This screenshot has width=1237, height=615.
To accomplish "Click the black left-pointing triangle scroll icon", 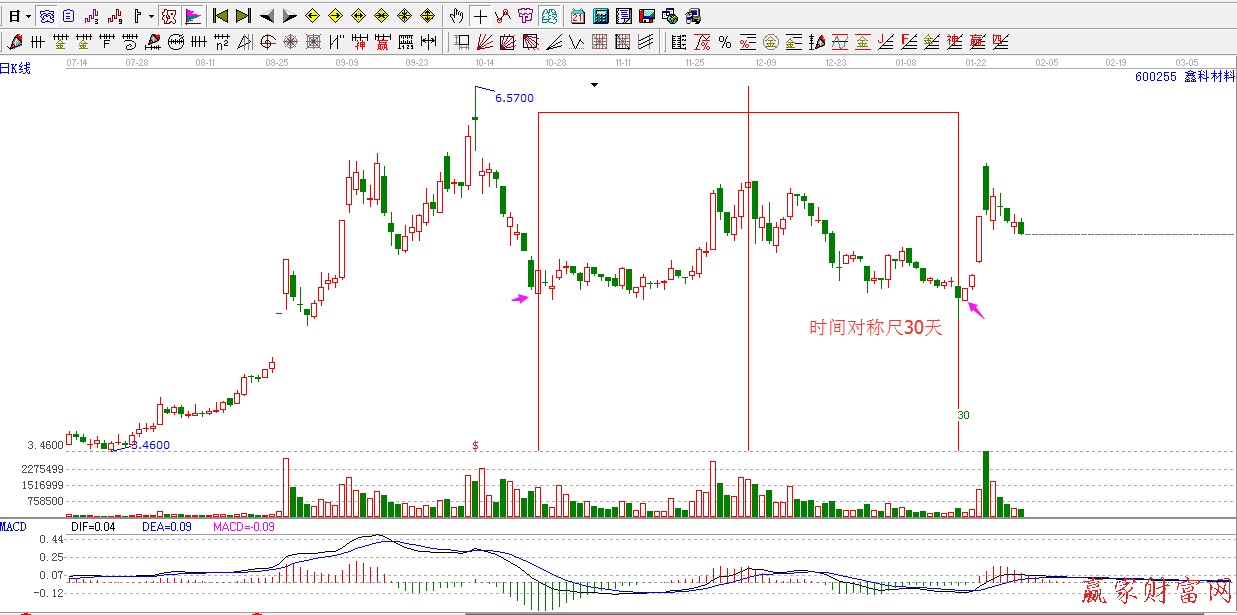I will point(267,16).
